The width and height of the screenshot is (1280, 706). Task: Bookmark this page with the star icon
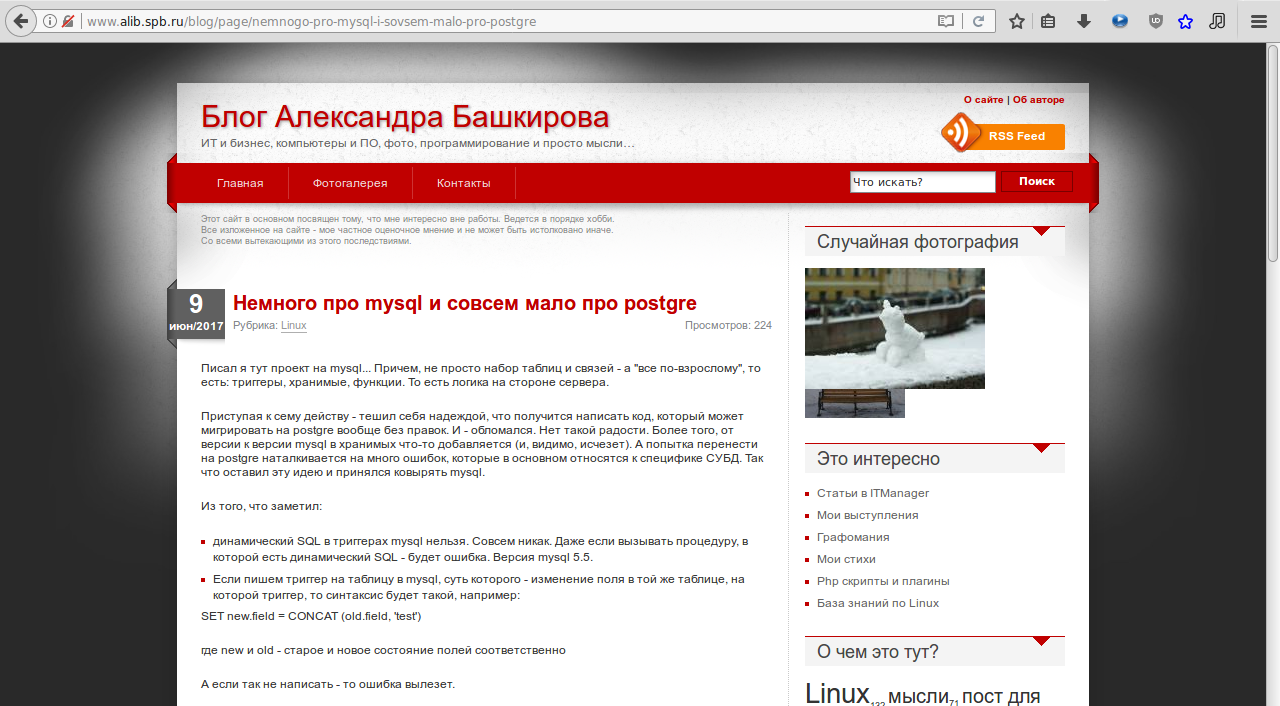click(x=1017, y=21)
